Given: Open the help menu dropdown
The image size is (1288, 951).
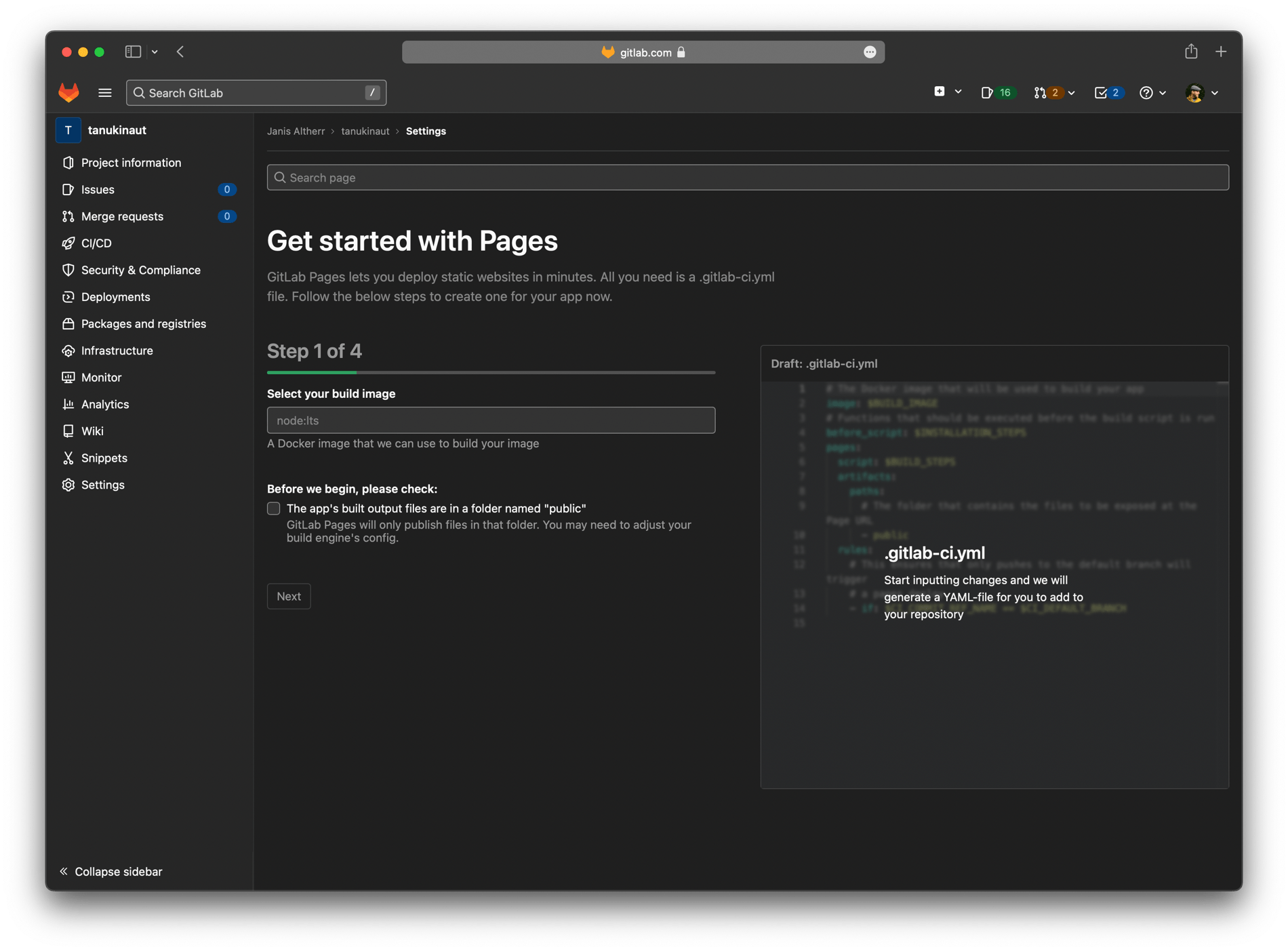Looking at the screenshot, I should (1152, 93).
